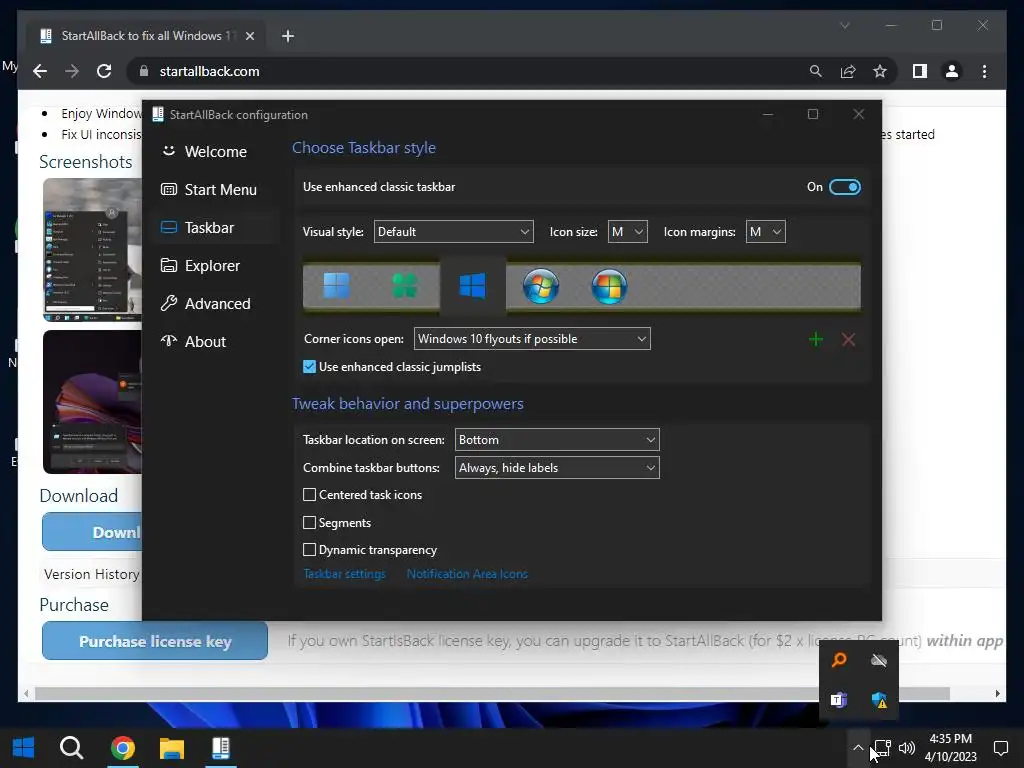Collapse the hidden tray icons chevron
Image resolution: width=1024 pixels, height=768 pixels.
858,748
